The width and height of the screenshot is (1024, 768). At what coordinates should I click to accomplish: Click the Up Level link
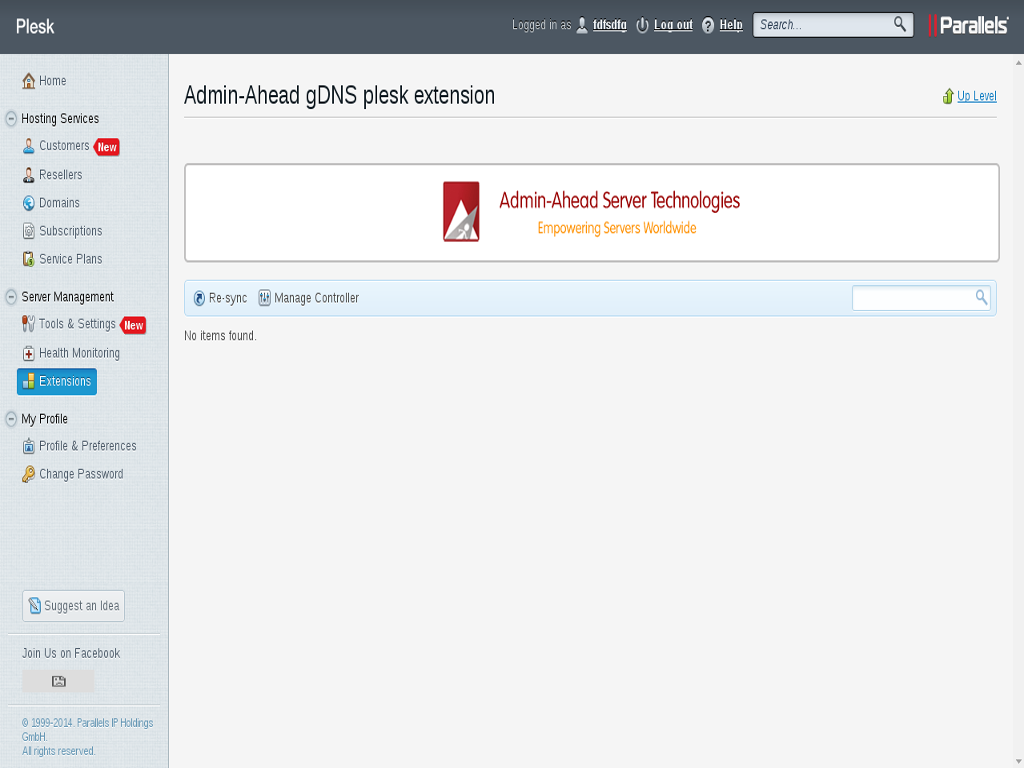976,96
